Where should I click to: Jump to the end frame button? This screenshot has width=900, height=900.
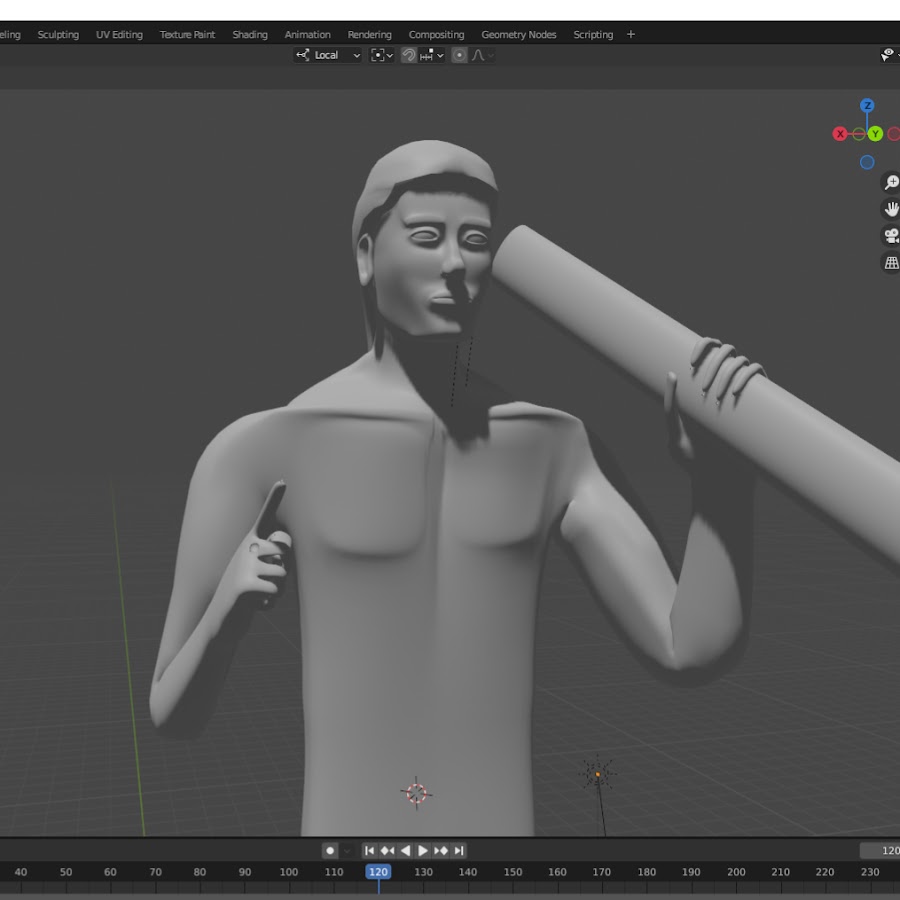(459, 851)
